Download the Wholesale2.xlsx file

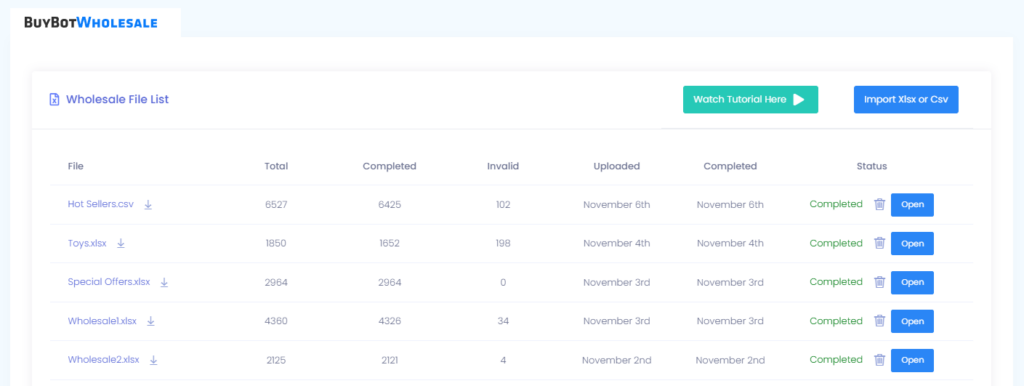(x=153, y=360)
